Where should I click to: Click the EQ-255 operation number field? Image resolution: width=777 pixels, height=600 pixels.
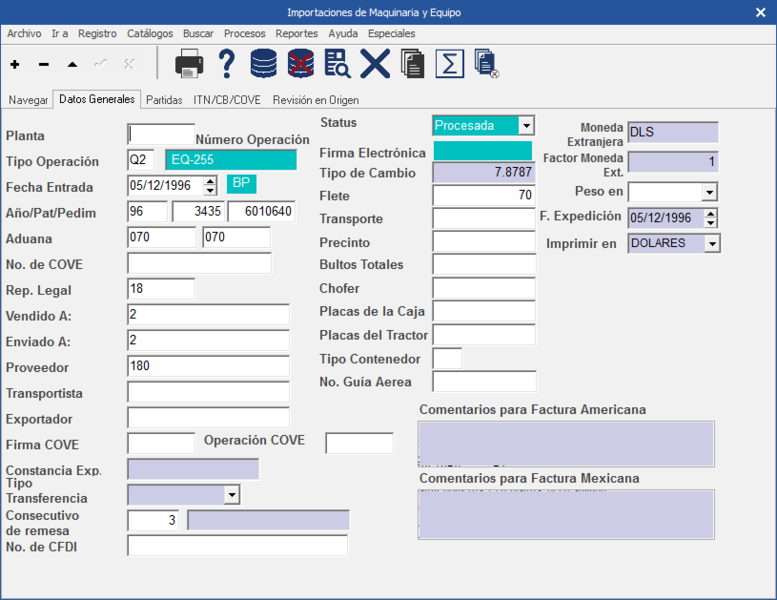(231, 160)
